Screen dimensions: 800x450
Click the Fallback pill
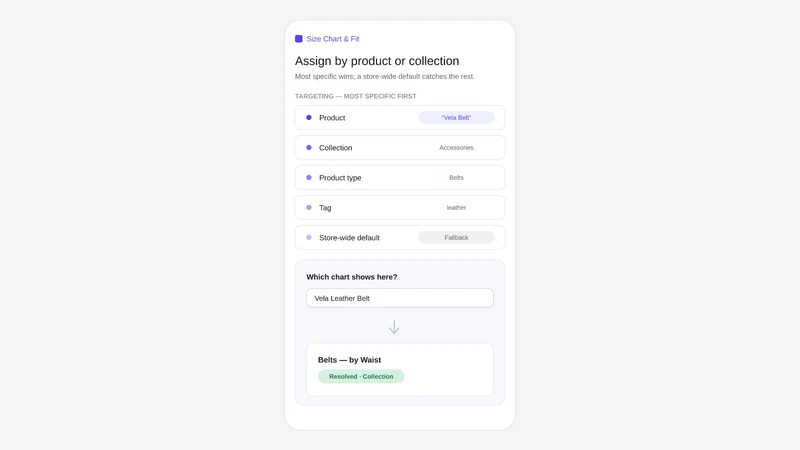456,238
